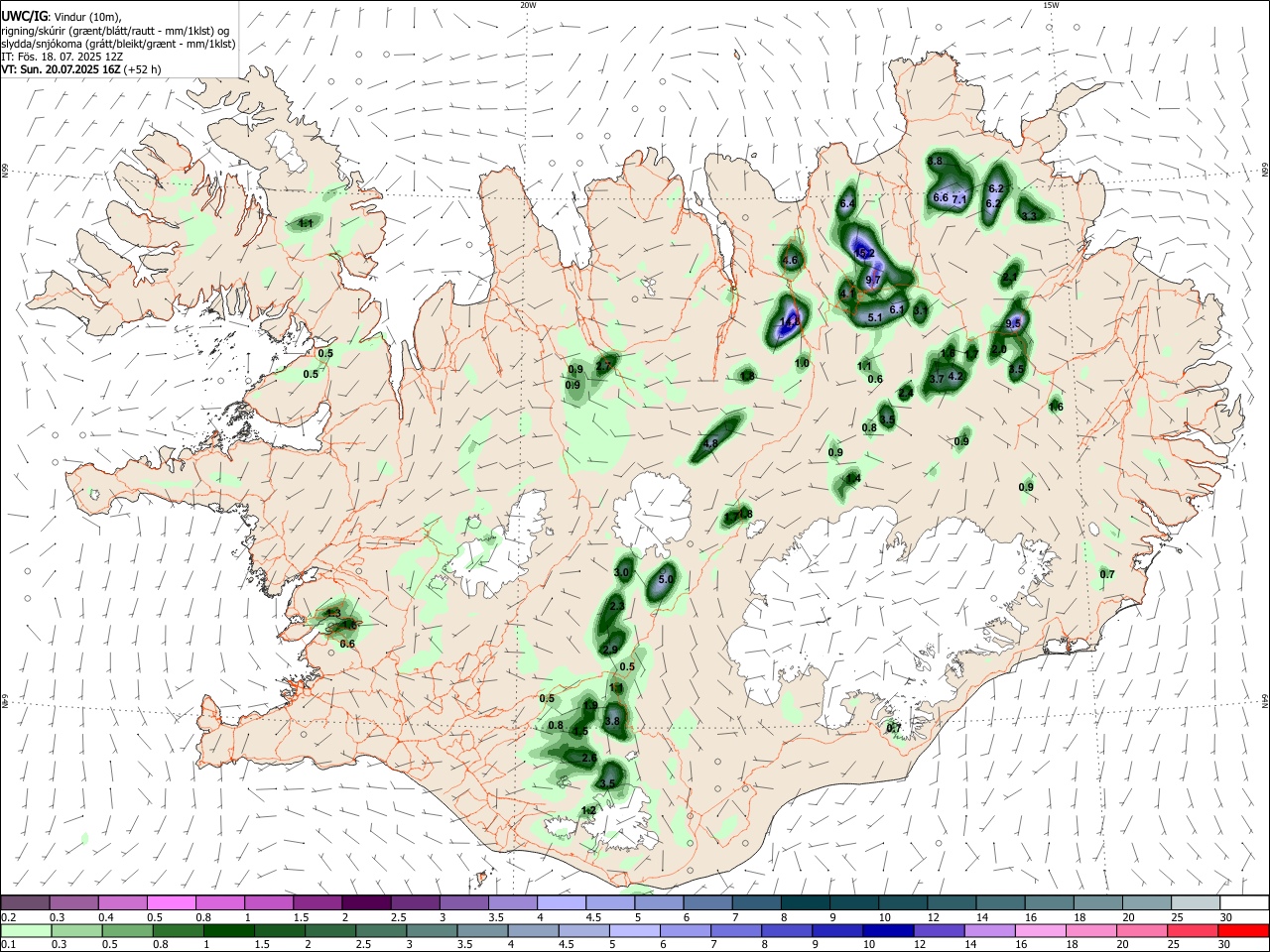Choose the light pink 16 swatch, lower legend row
Screen dimensions: 1270x952
1040,930
